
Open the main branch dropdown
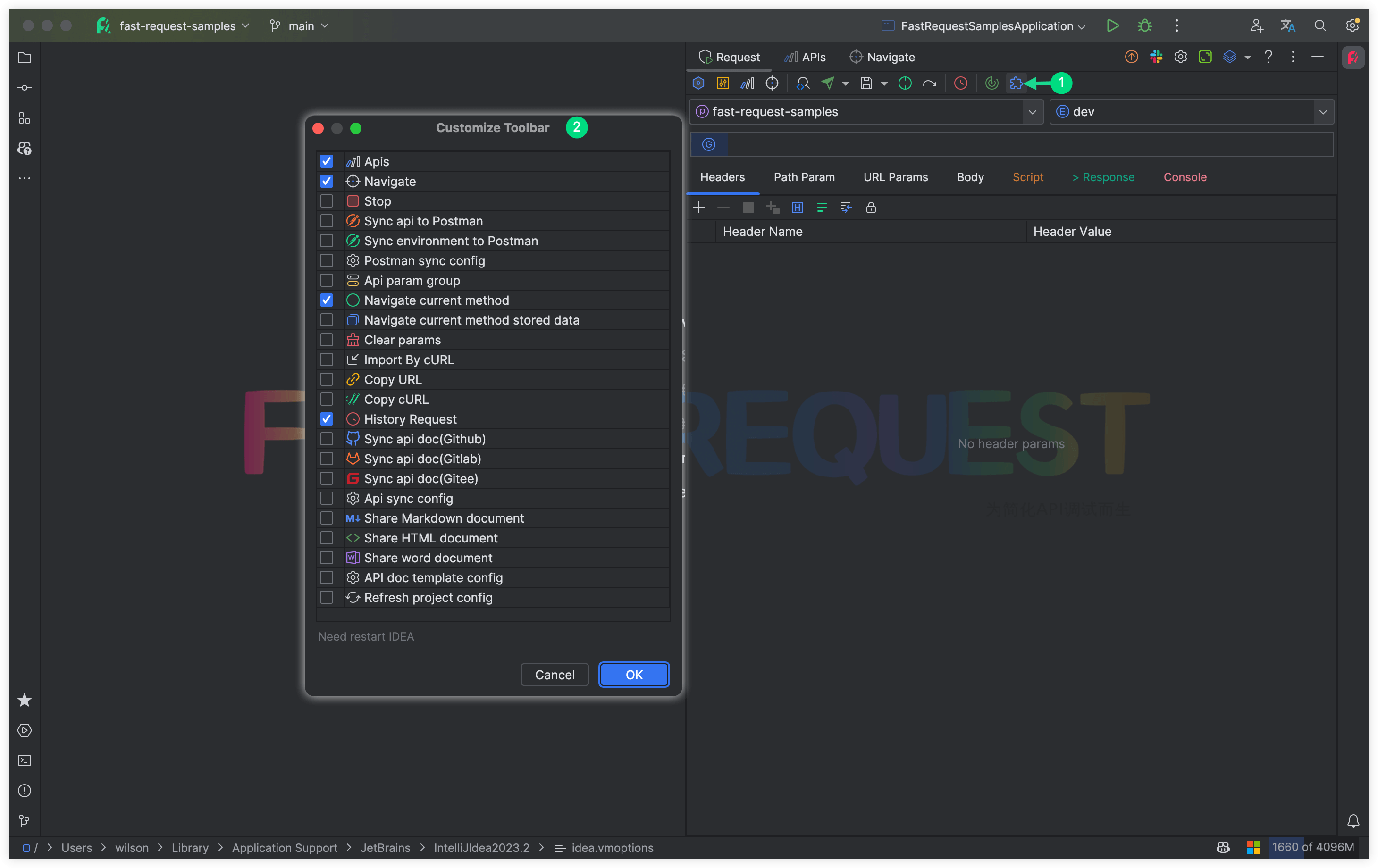(299, 26)
